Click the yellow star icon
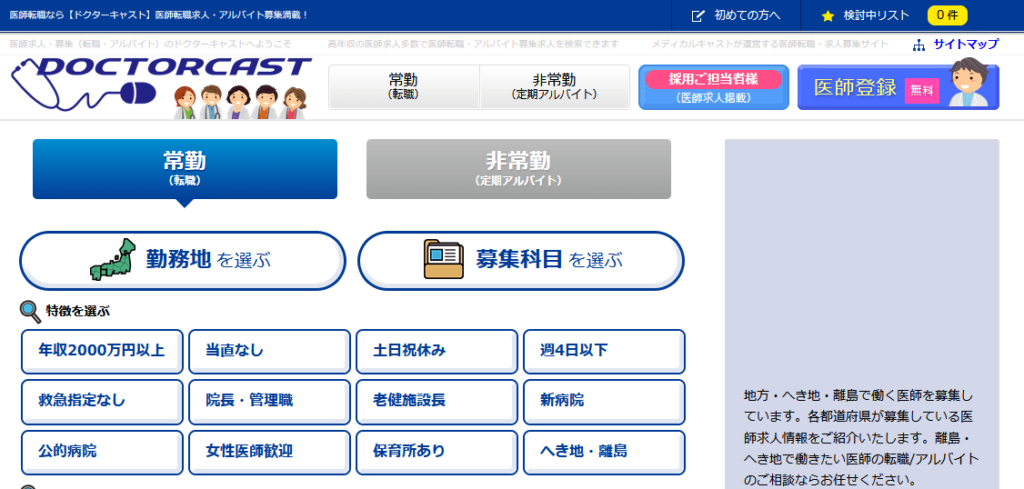This screenshot has width=1024, height=489. pyautogui.click(x=827, y=16)
